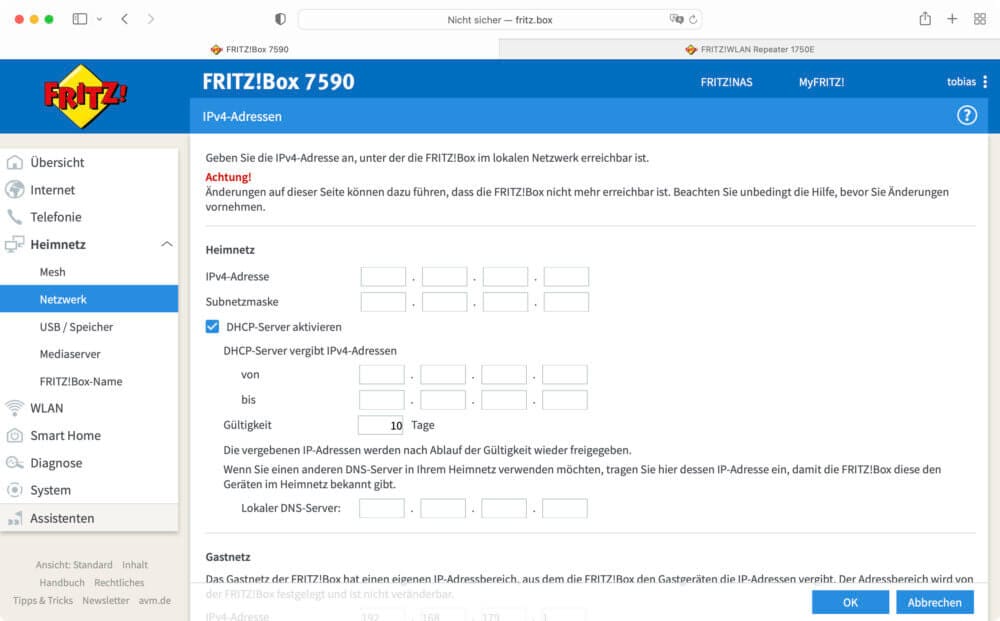Click the Telefonie phone icon

click(x=14, y=217)
